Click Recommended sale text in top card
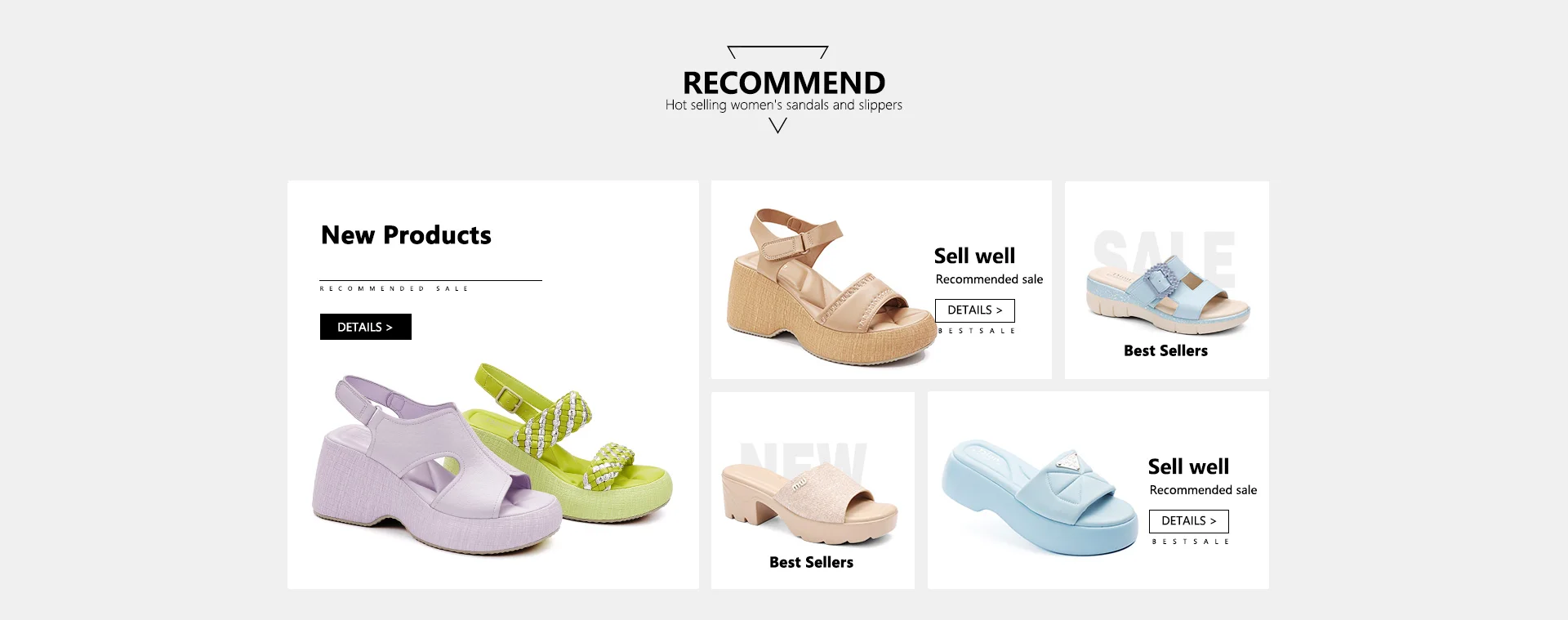Screen dimensions: 1568x620 pos(989,279)
